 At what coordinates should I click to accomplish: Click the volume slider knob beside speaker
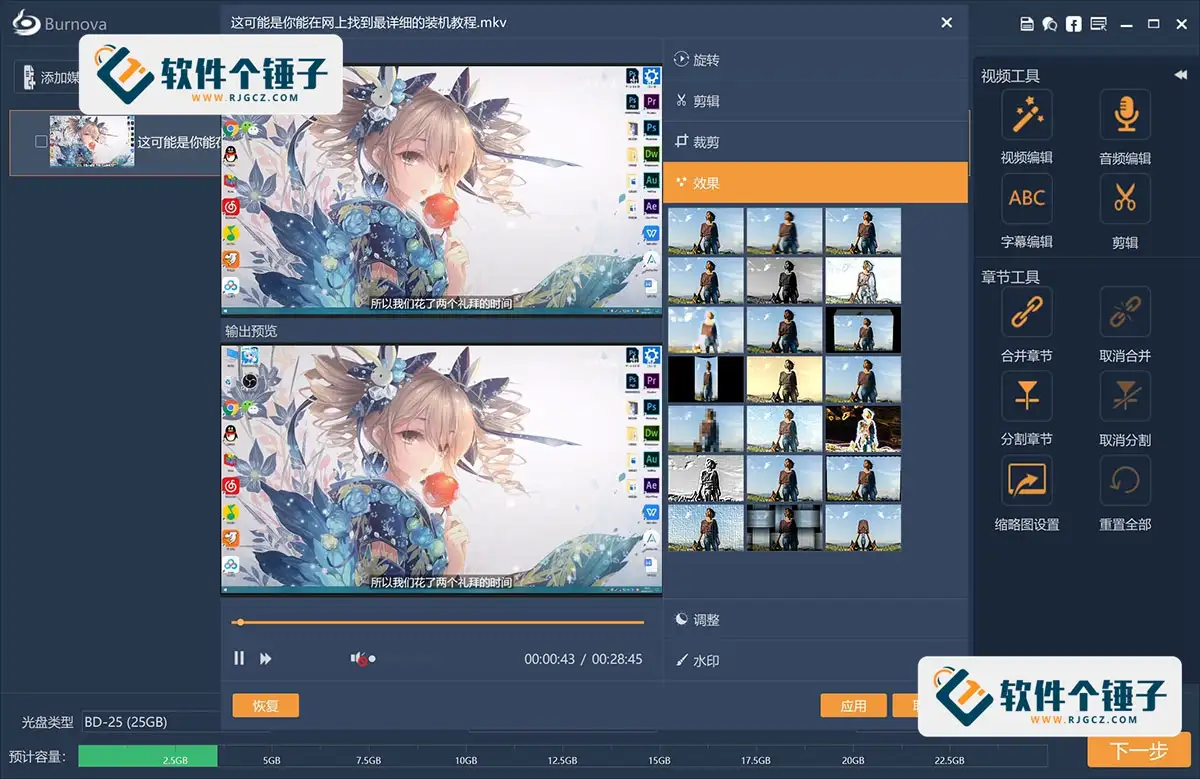click(x=372, y=658)
